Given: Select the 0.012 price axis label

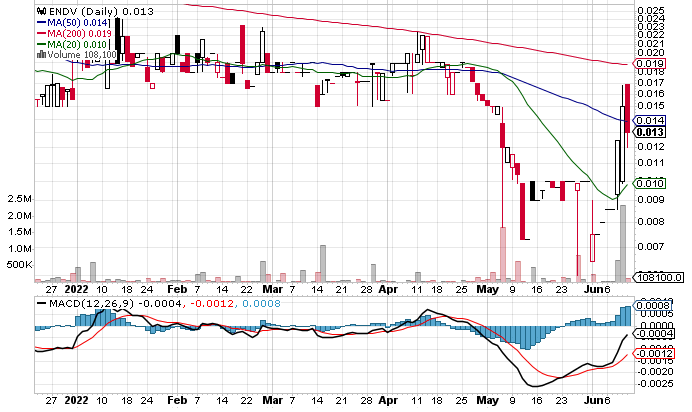Looking at the screenshot, I should [651, 146].
